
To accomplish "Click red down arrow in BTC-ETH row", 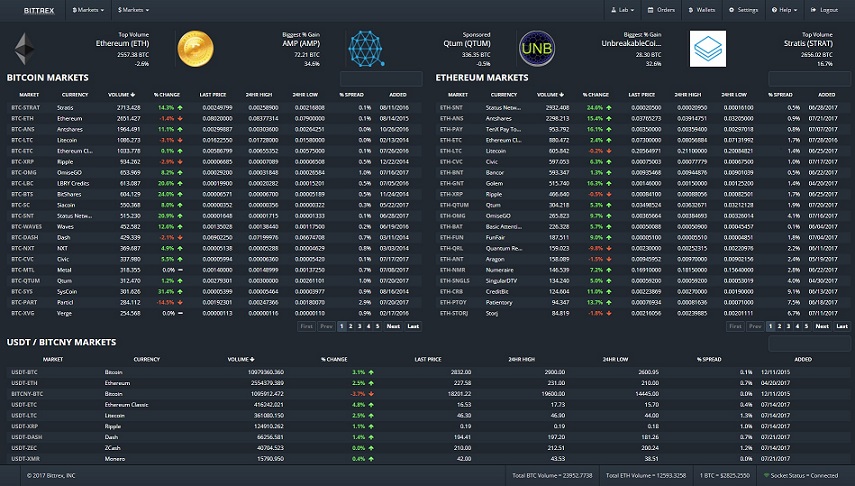I will [x=180, y=118].
